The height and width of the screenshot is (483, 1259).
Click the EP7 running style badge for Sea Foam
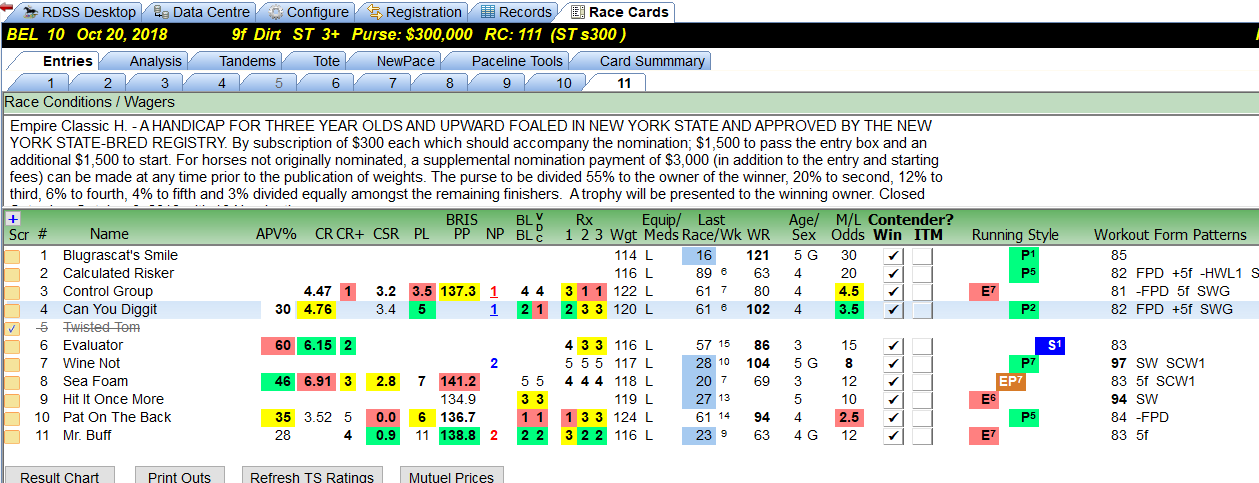click(x=1011, y=381)
